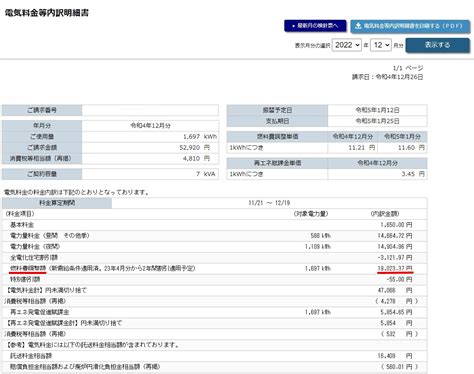Click the empty ご請求番号 value cell
Screen dimensions: 474x374
pos(150,110)
